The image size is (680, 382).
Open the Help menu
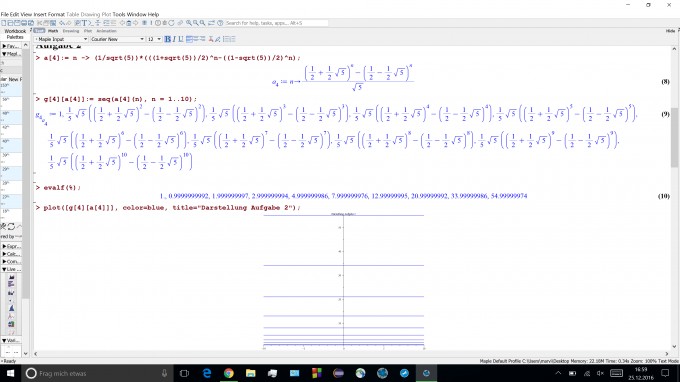153,14
